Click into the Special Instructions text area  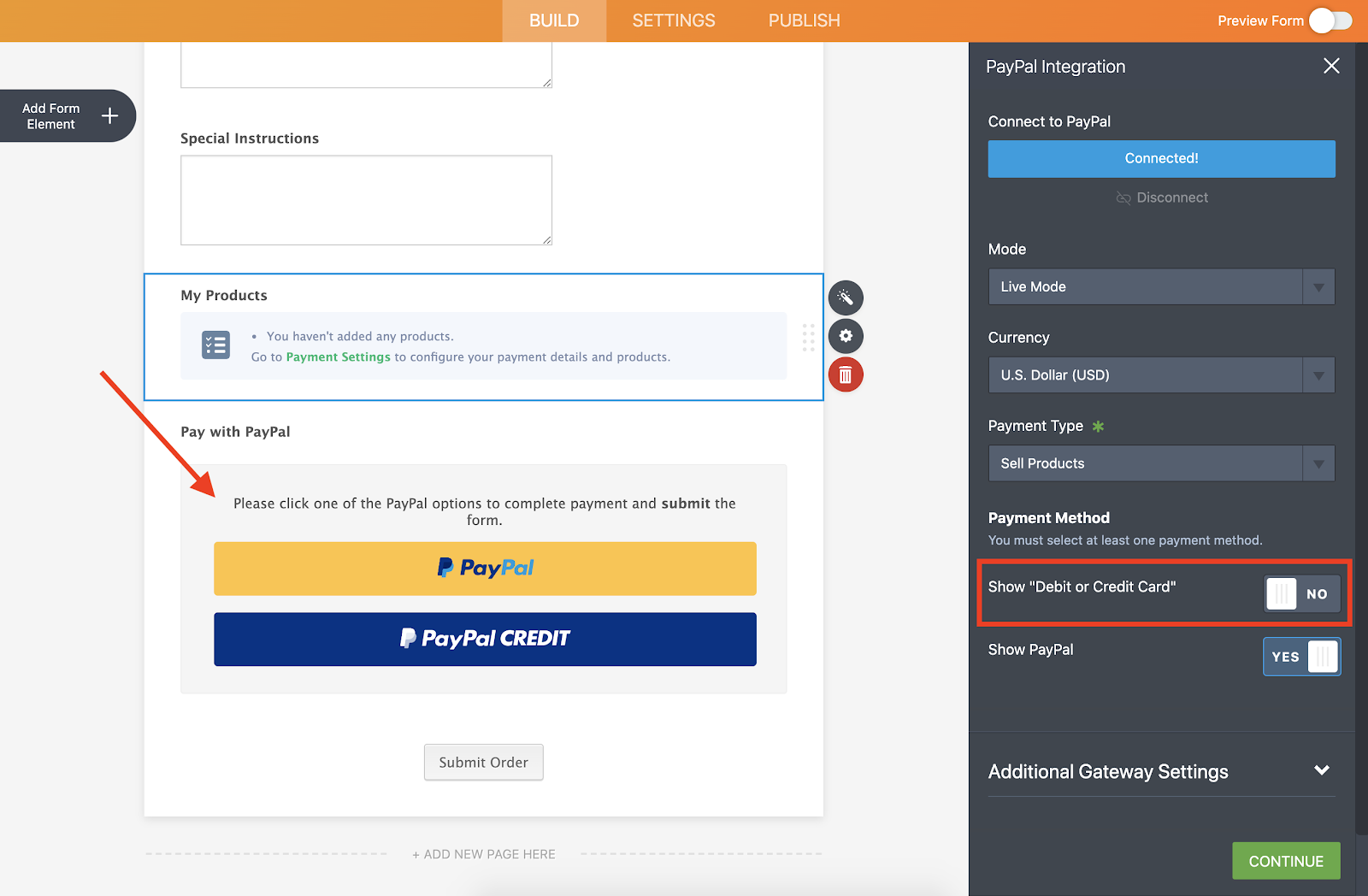pos(366,200)
